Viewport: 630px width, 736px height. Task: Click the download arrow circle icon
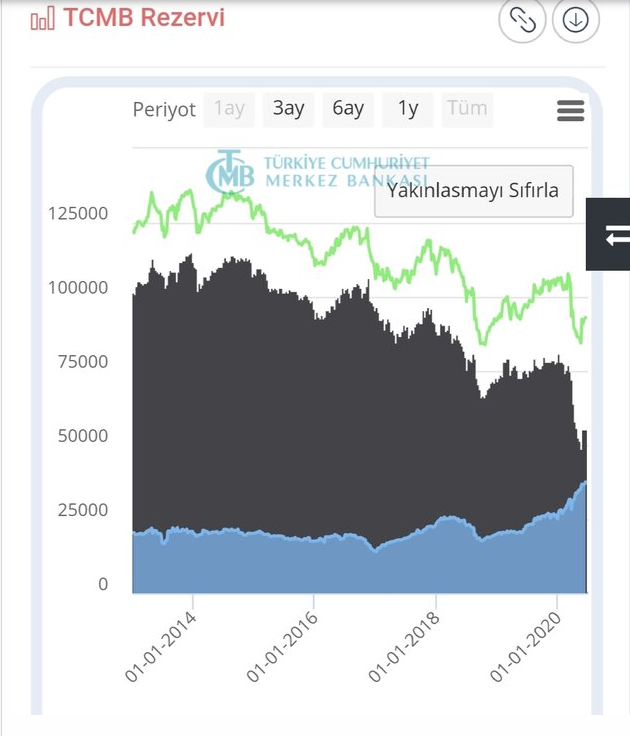coord(575,20)
